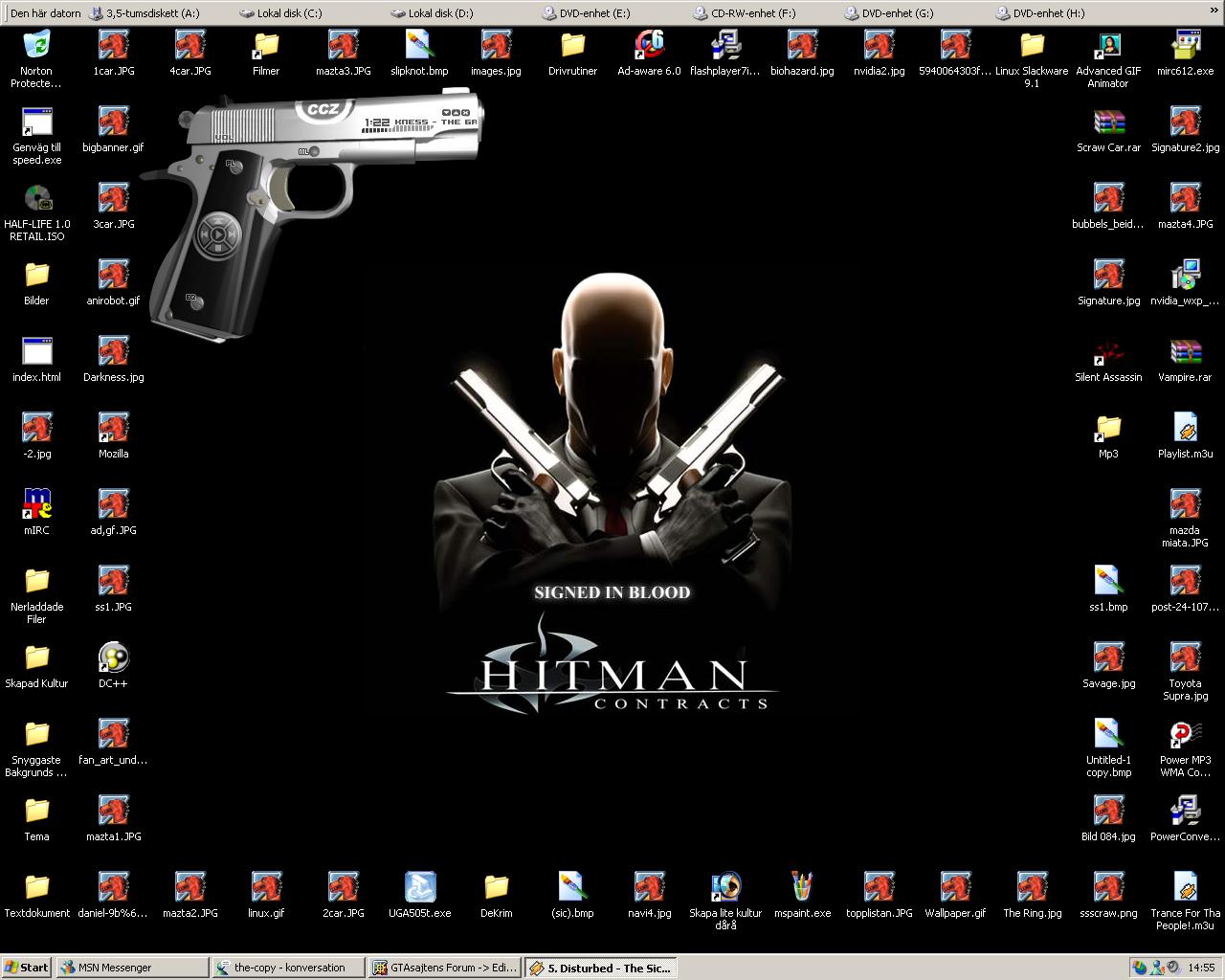Screen dimensions: 1225x980
Task: Open the Scraw Car.rar archive
Action: (x=1108, y=129)
